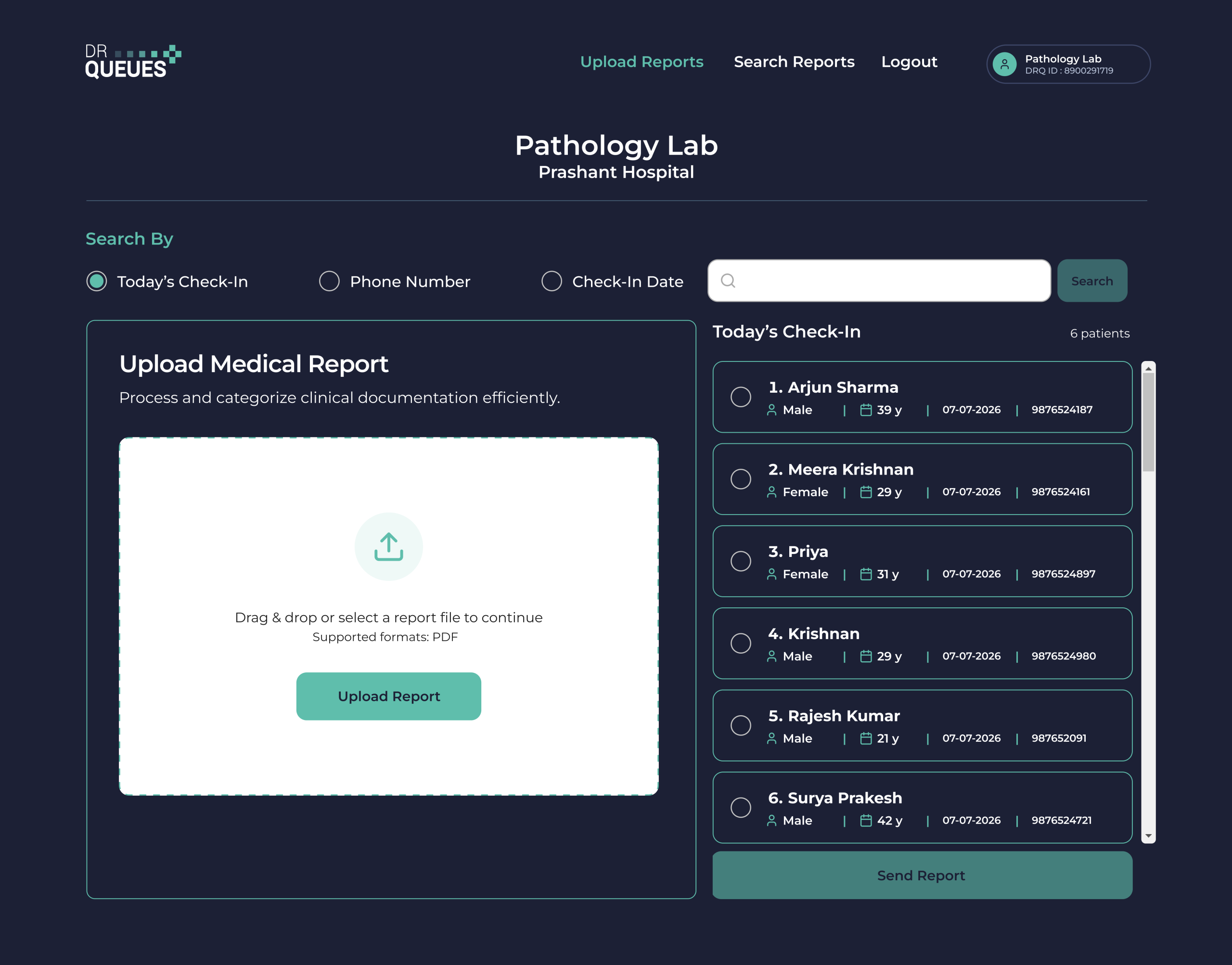Click phone number 9876524897
Image resolution: width=1232 pixels, height=965 pixels.
click(x=1063, y=574)
